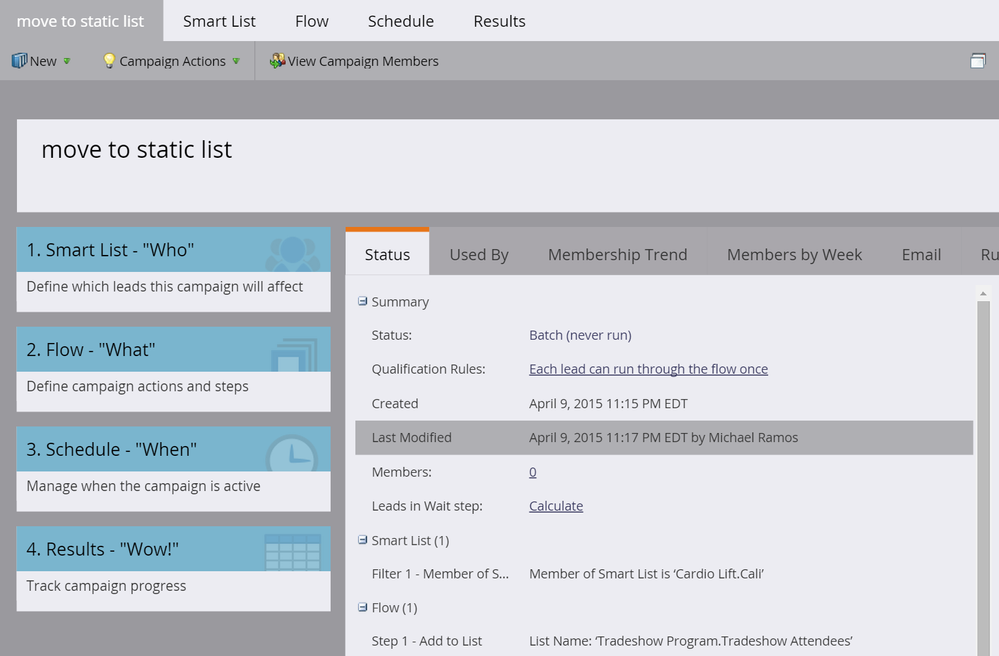The height and width of the screenshot is (656, 999).
Task: Click the Results table grid icon tile
Action: 292,552
